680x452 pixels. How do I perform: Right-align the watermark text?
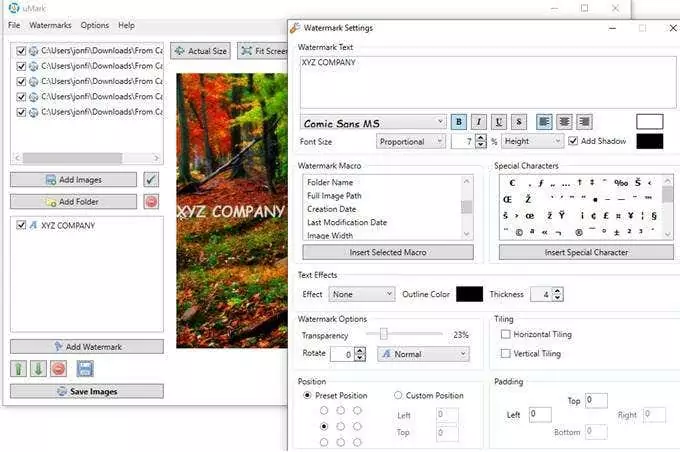click(584, 122)
